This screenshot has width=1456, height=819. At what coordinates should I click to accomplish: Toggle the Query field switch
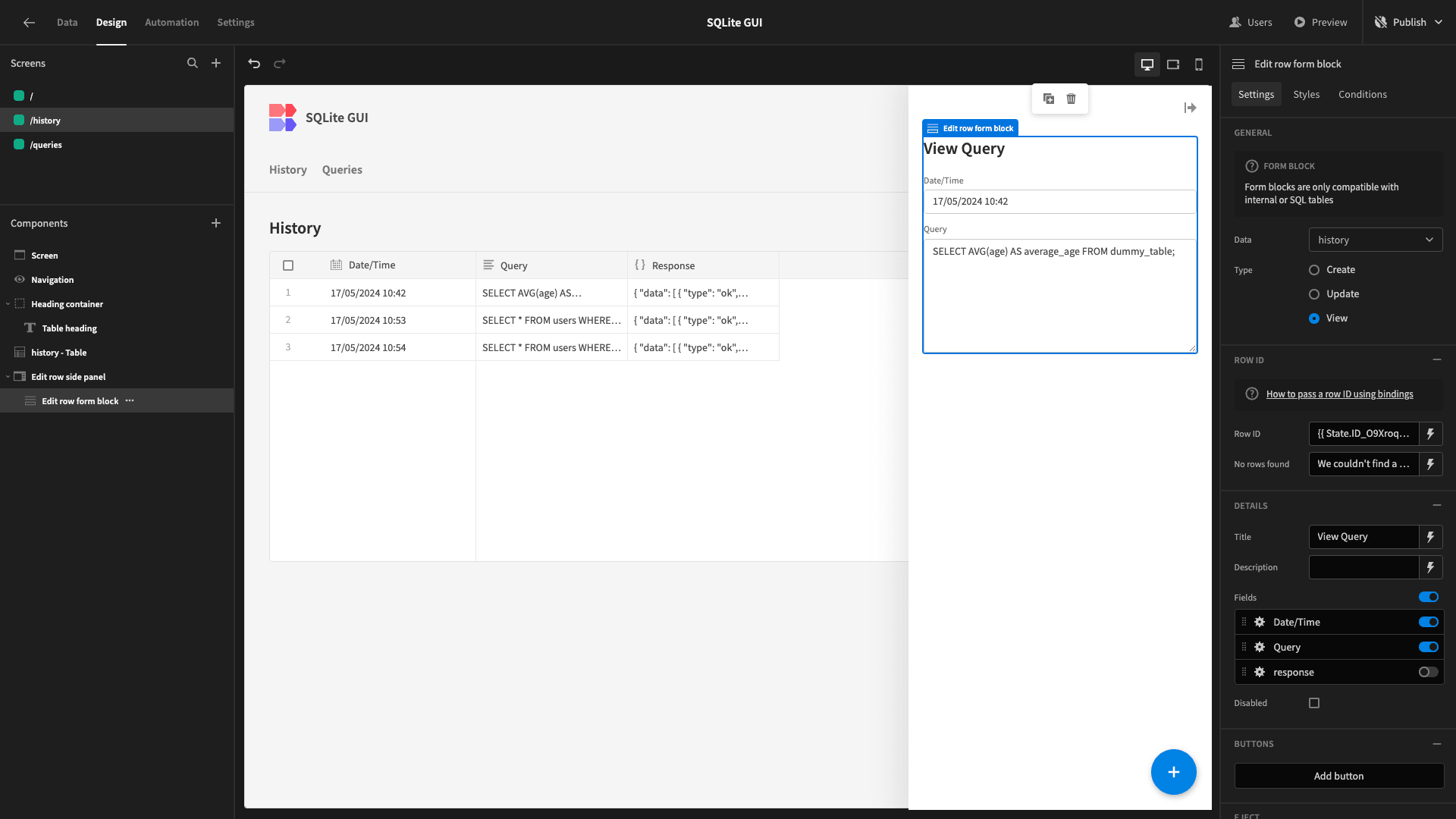pyautogui.click(x=1429, y=647)
